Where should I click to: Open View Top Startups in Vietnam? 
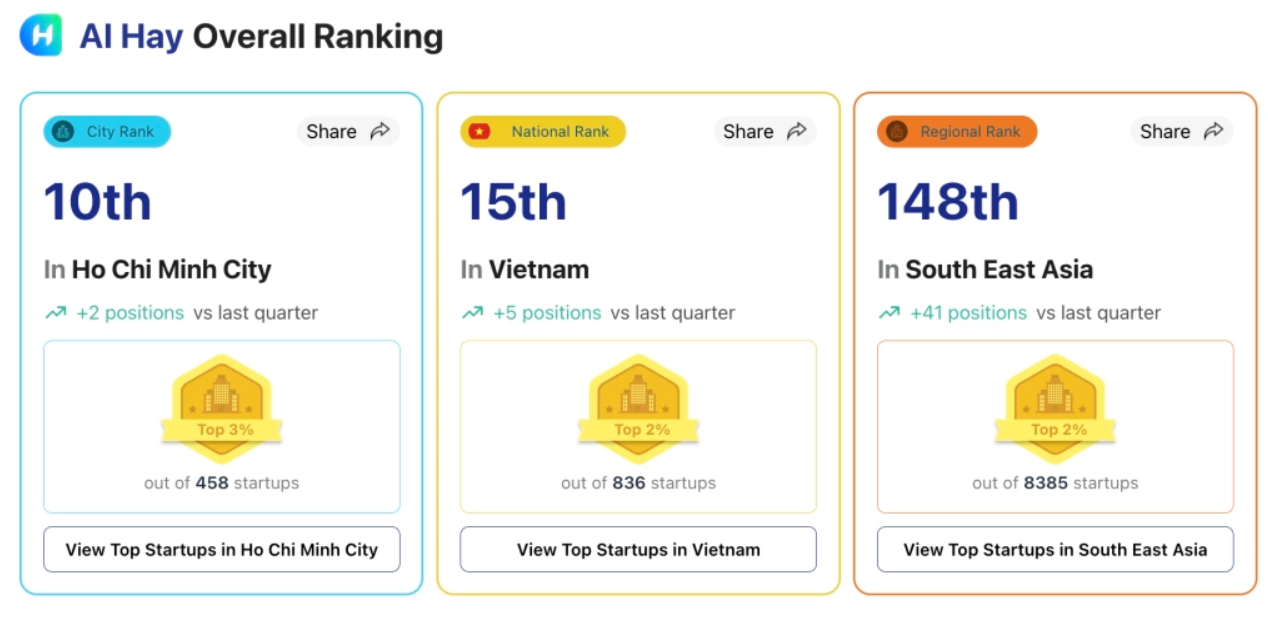[638, 550]
